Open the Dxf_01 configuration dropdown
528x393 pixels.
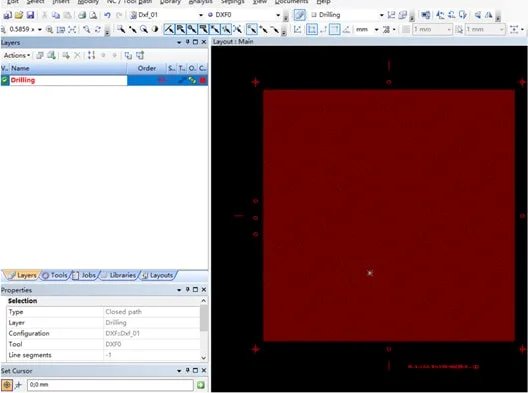[201, 15]
